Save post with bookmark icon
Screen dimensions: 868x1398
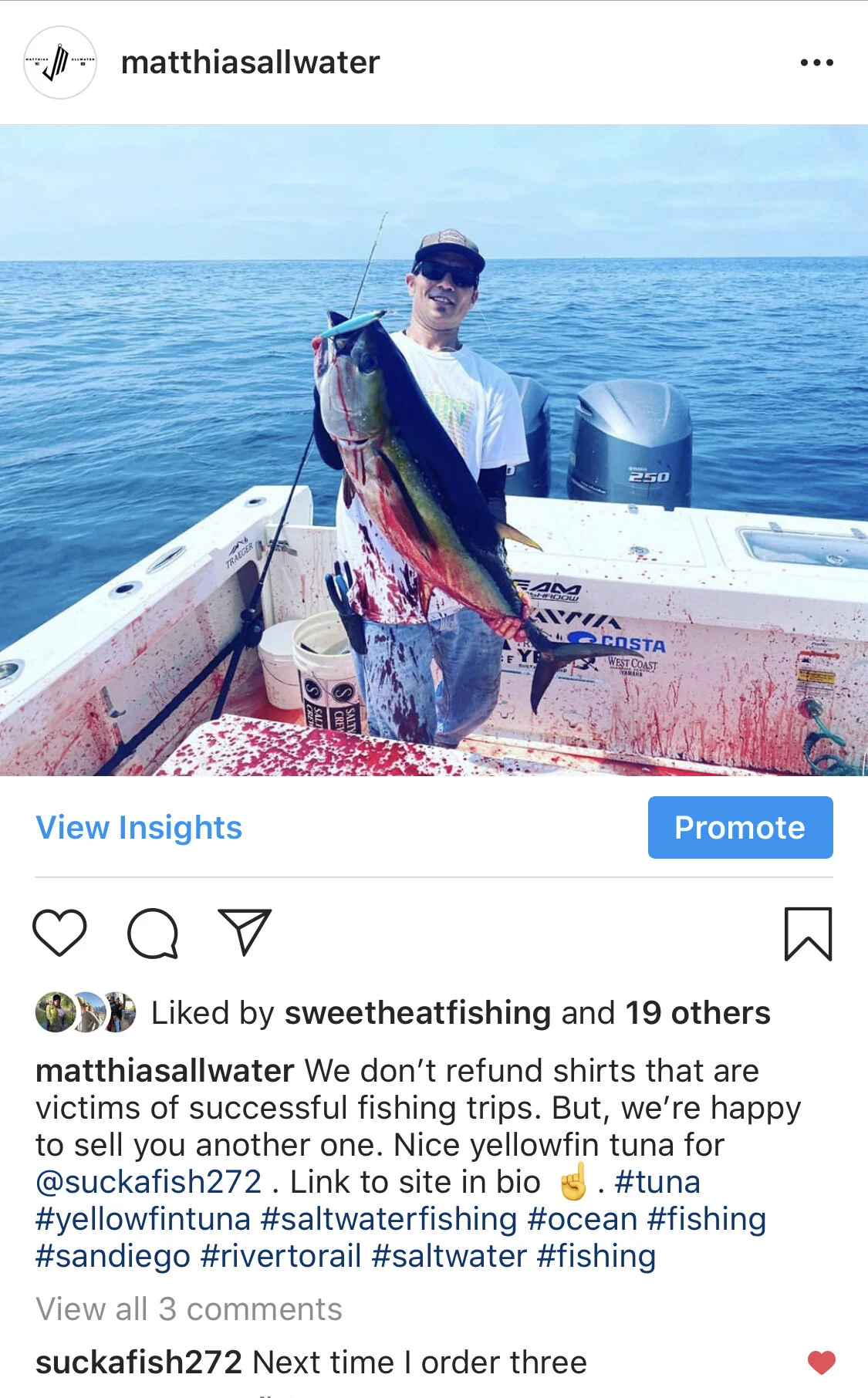(x=808, y=934)
